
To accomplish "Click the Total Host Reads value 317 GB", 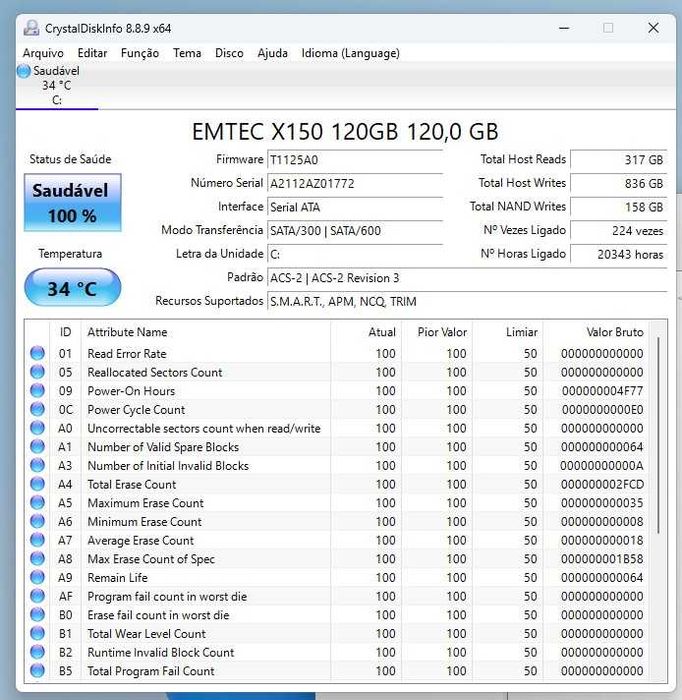I will [619, 160].
